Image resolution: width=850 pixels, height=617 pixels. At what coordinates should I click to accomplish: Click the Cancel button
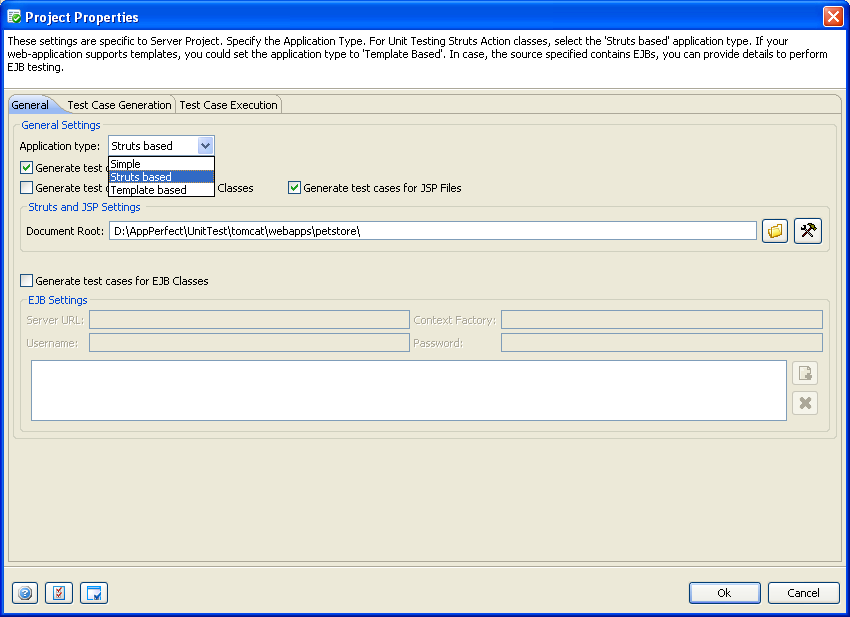coord(803,593)
